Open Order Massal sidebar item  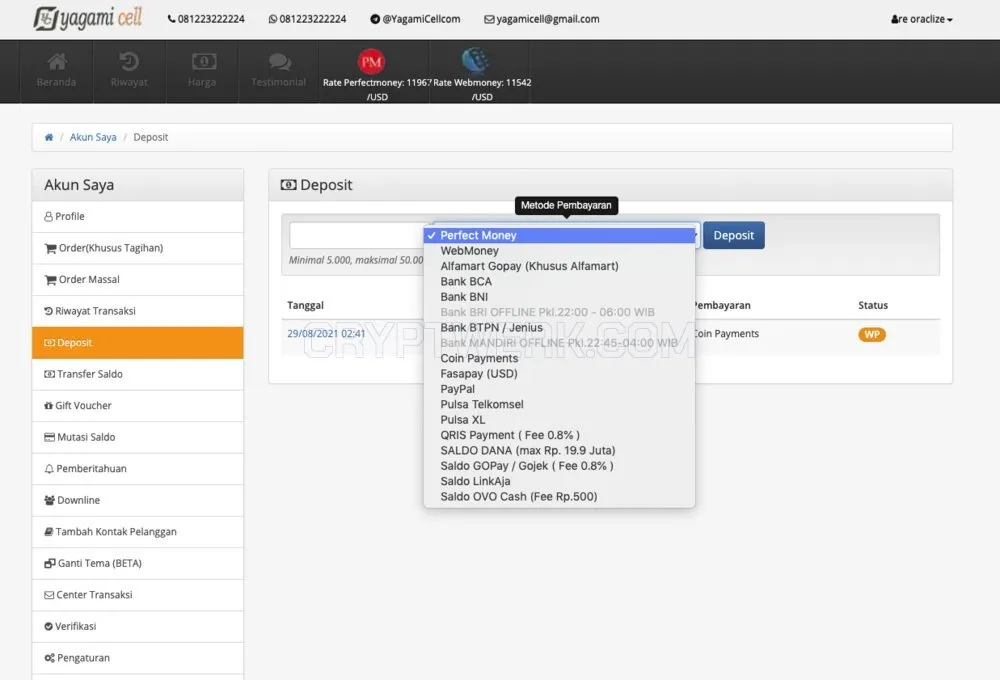(x=138, y=279)
